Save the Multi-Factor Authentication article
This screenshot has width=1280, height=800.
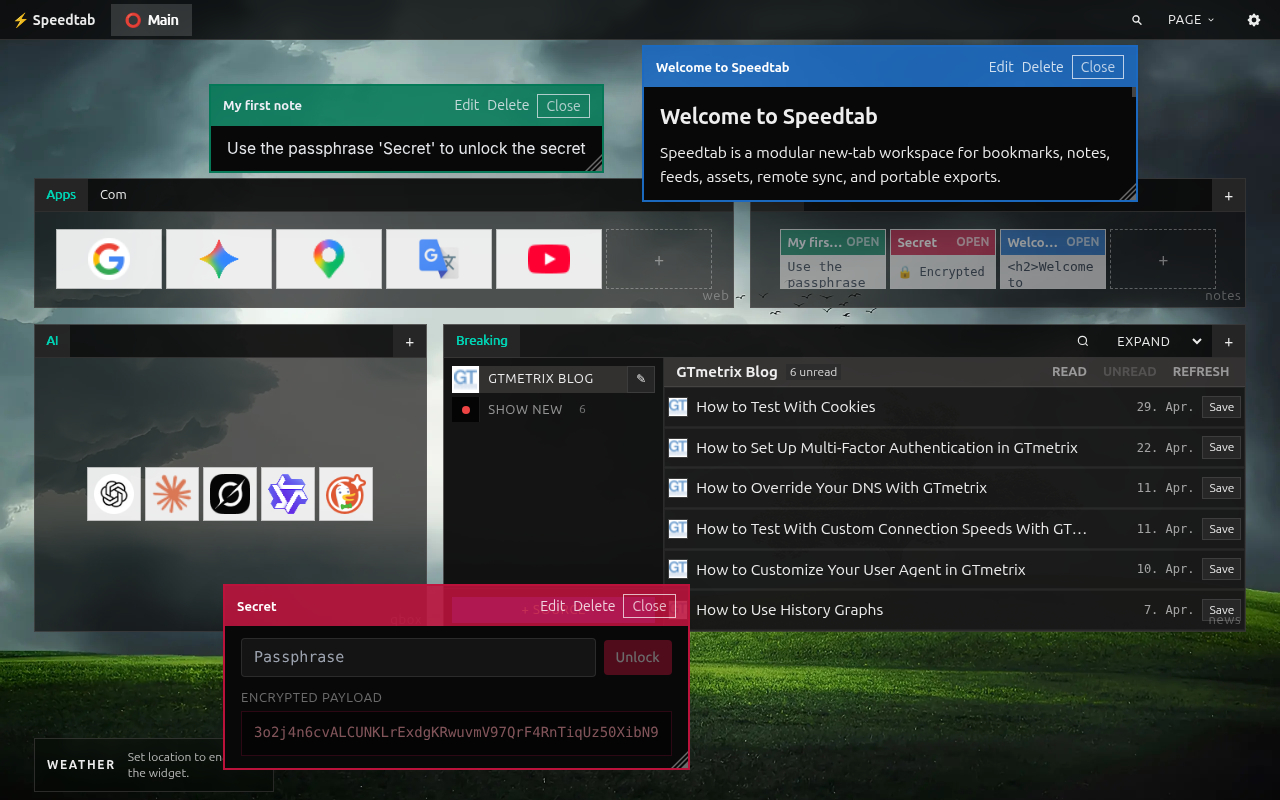[1221, 447]
